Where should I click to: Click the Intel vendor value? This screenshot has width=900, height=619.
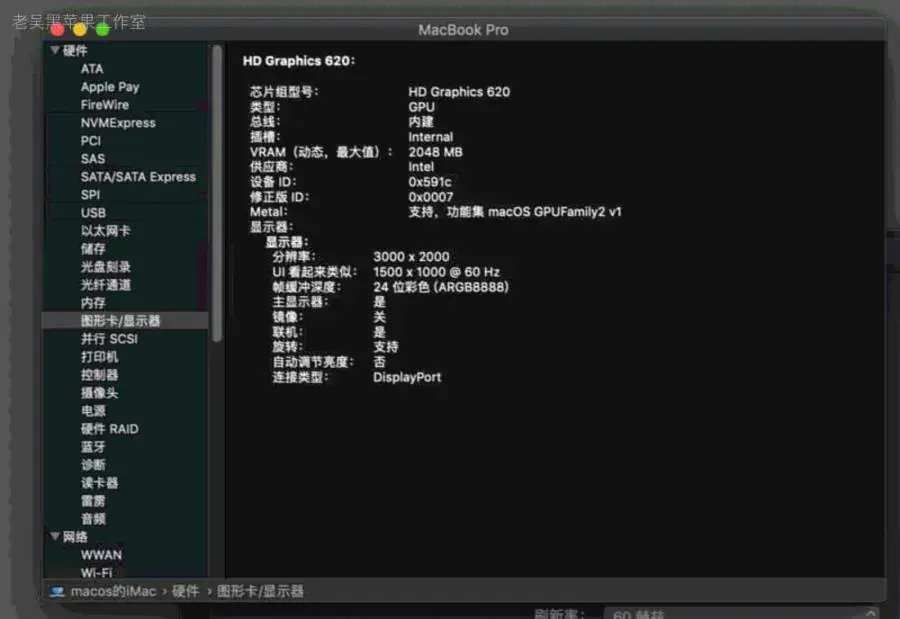[x=421, y=167]
